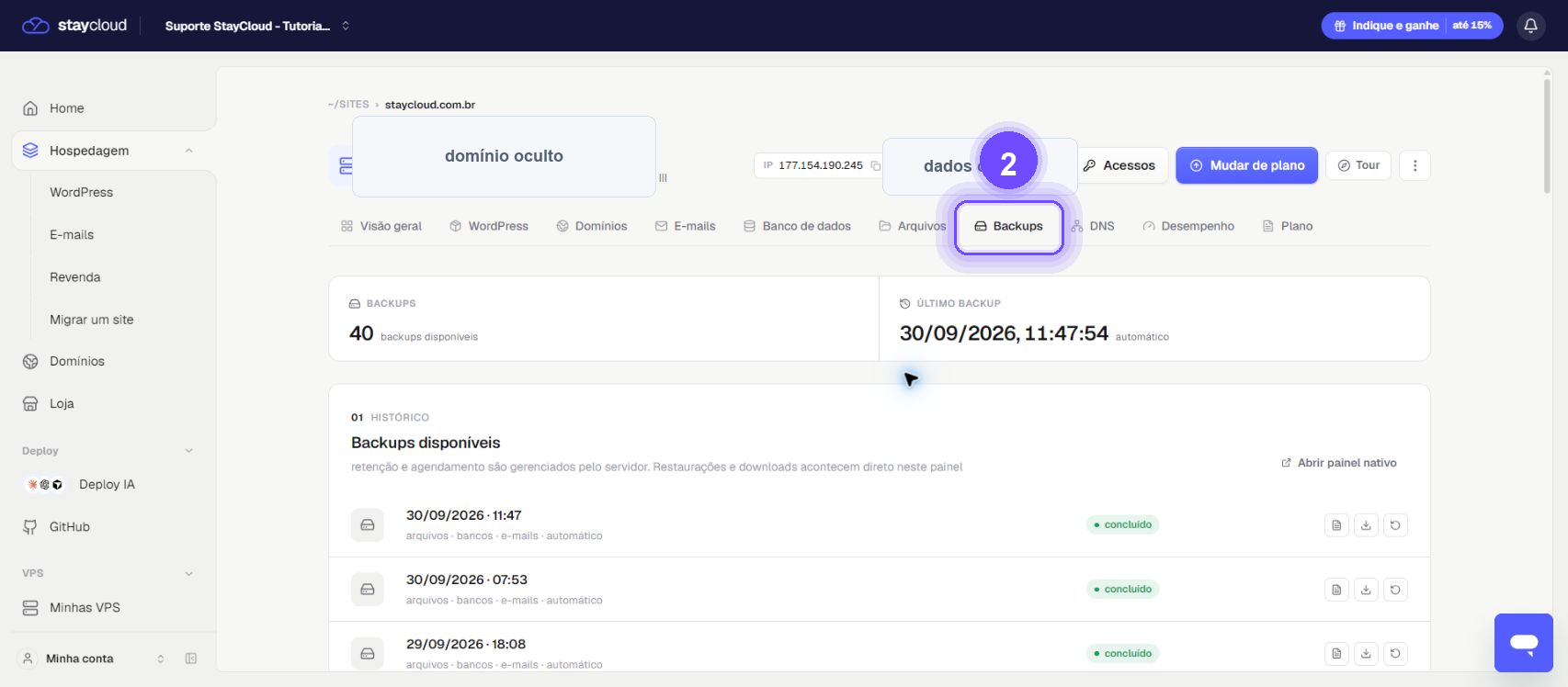Click the Mudar de plano button
The width and height of the screenshot is (1568, 687).
pos(1246,165)
